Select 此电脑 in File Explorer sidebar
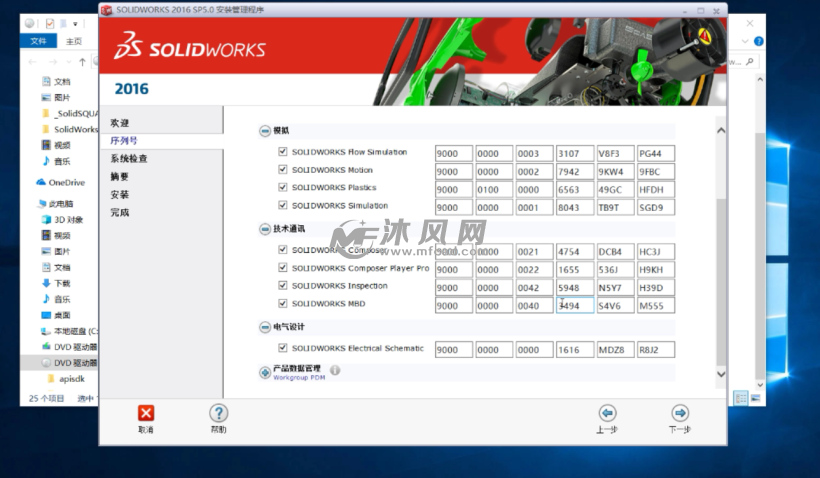The image size is (820, 478). click(x=56, y=204)
